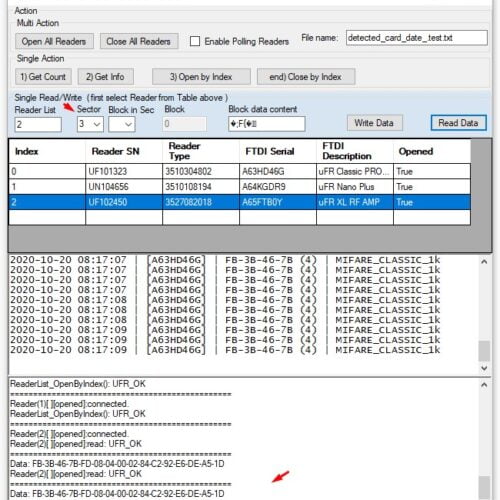Click the Read Data button
The width and height of the screenshot is (500, 500).
point(459,123)
